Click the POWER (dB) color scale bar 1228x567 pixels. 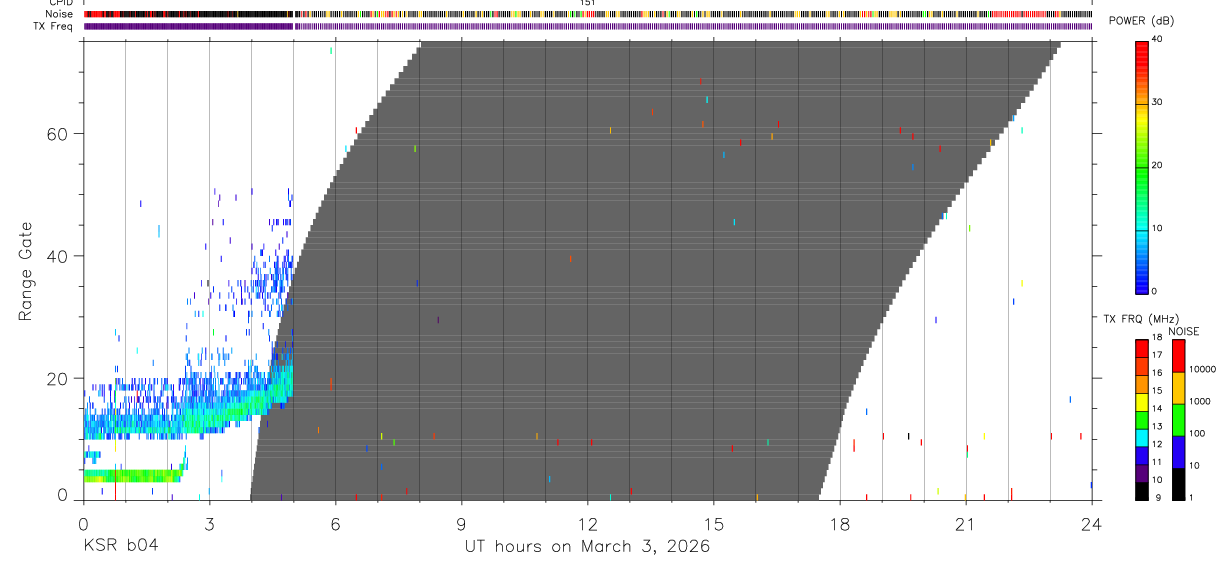click(1142, 166)
